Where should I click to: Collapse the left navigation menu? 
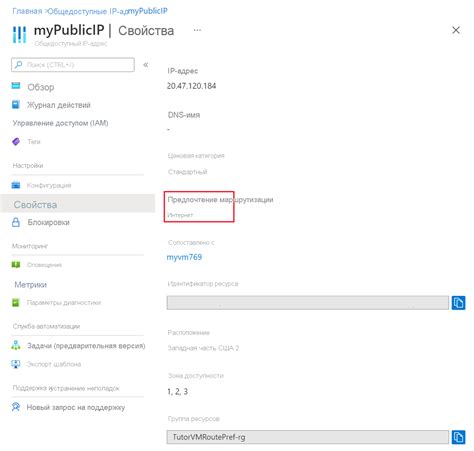(146, 65)
